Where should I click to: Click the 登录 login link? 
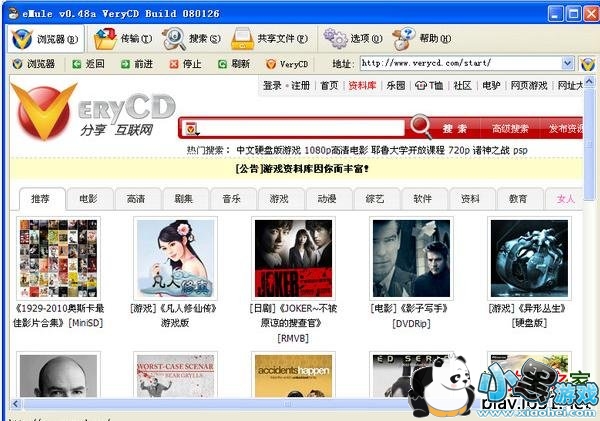[x=272, y=86]
